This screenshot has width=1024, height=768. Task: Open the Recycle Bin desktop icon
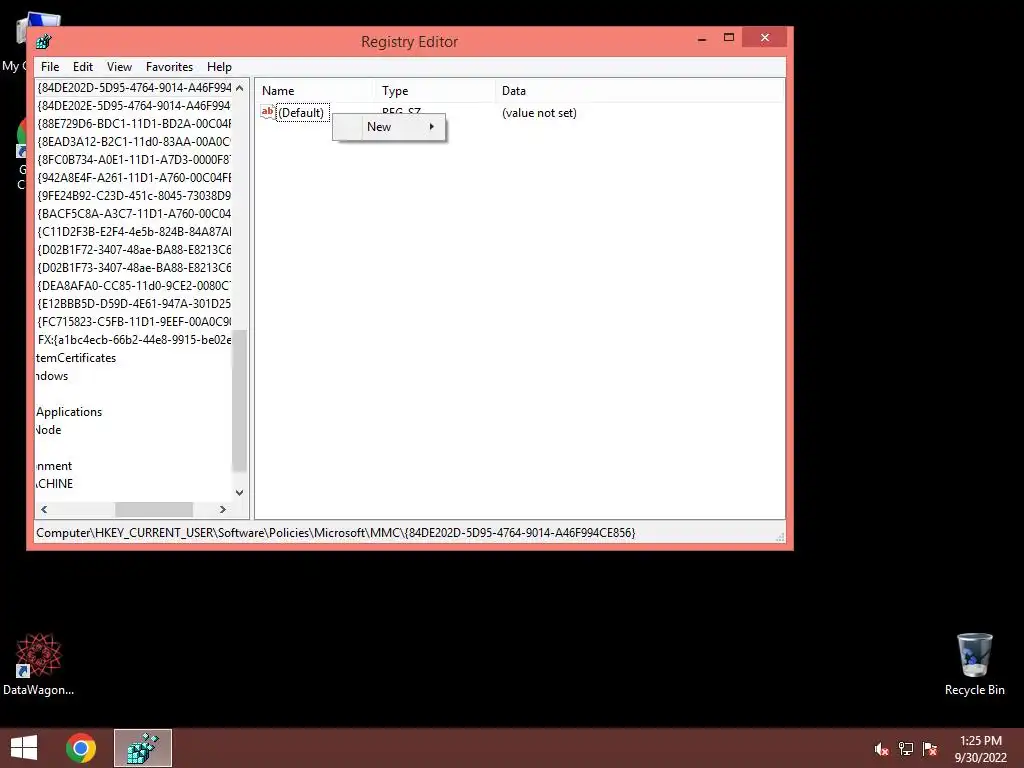pyautogui.click(x=974, y=664)
